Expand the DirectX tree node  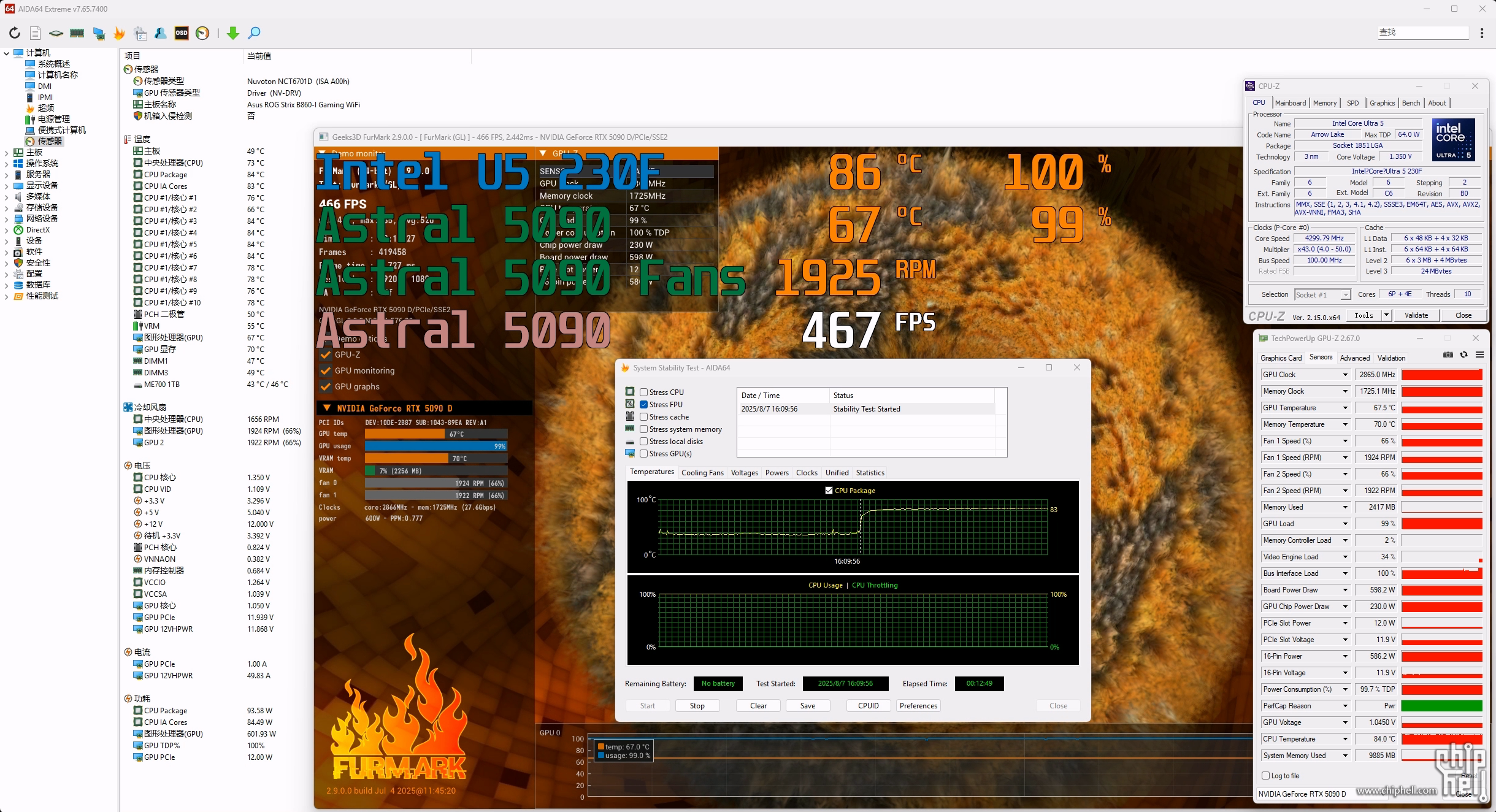click(7, 230)
